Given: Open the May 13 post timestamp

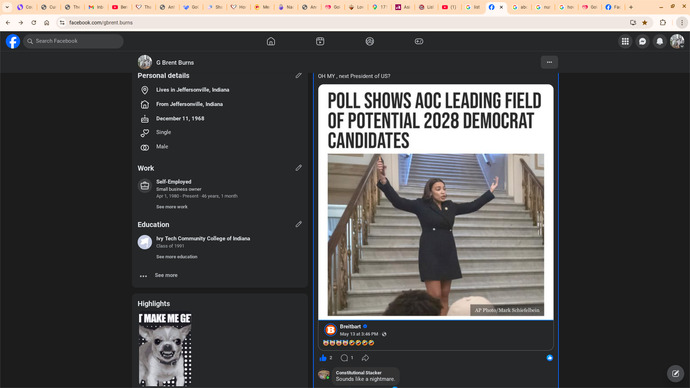Looking at the screenshot, I should click(x=359, y=334).
